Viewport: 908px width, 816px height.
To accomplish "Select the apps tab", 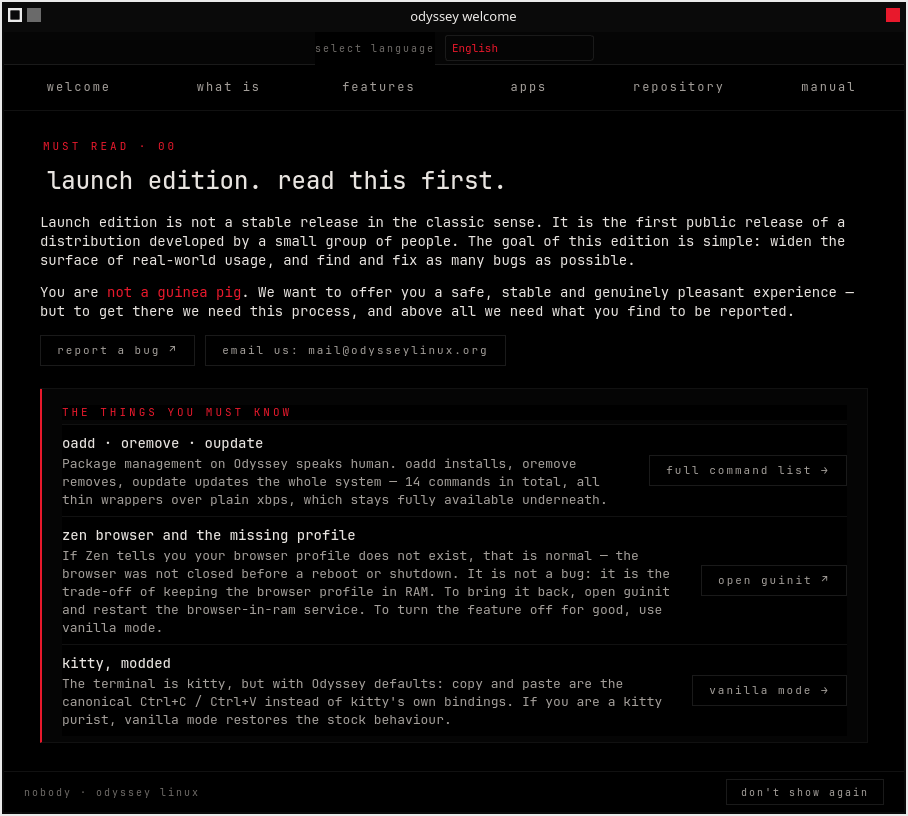I will [528, 87].
